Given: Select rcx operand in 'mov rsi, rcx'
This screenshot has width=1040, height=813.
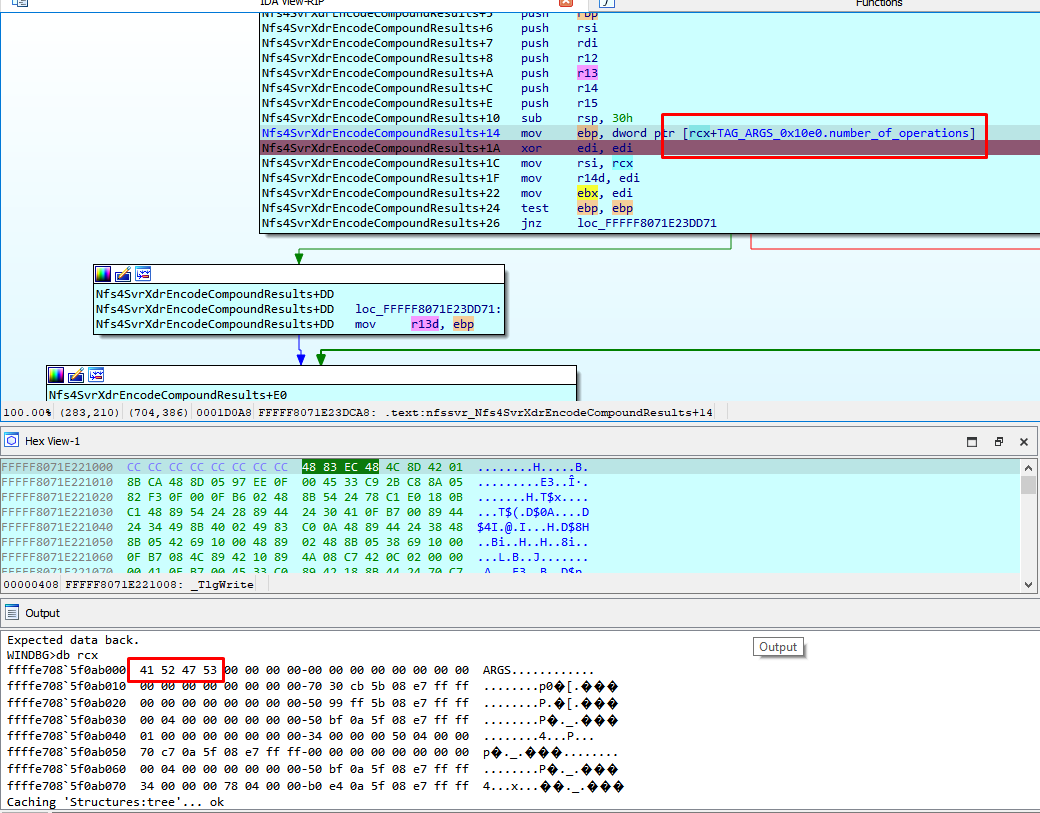Looking at the screenshot, I should pos(622,163).
